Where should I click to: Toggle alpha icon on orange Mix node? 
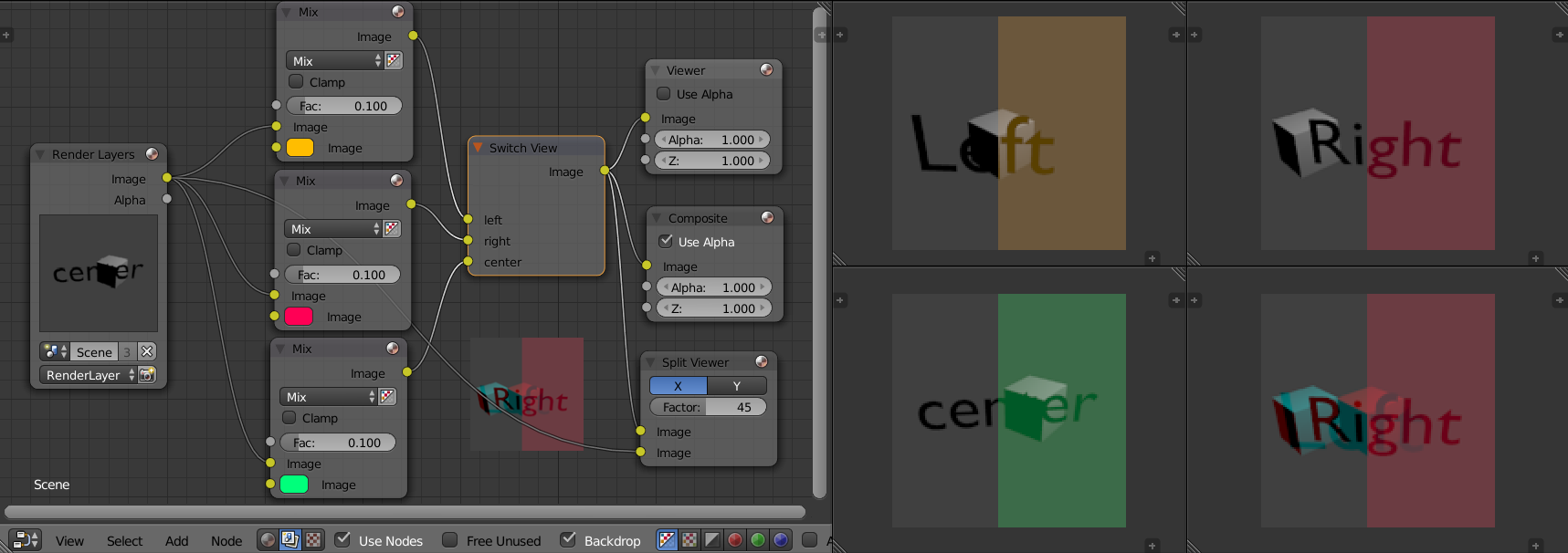click(394, 60)
